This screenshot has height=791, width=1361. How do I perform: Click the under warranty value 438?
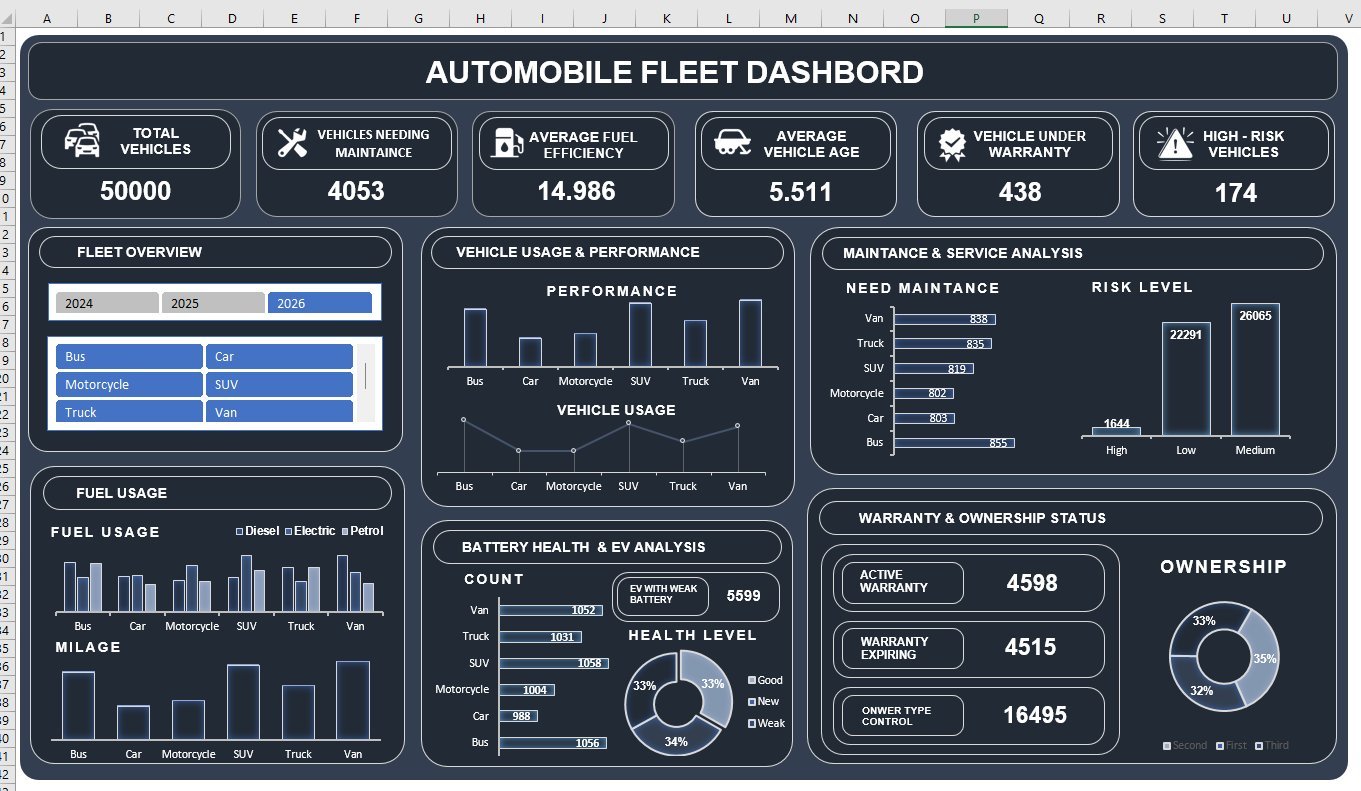click(x=1020, y=192)
